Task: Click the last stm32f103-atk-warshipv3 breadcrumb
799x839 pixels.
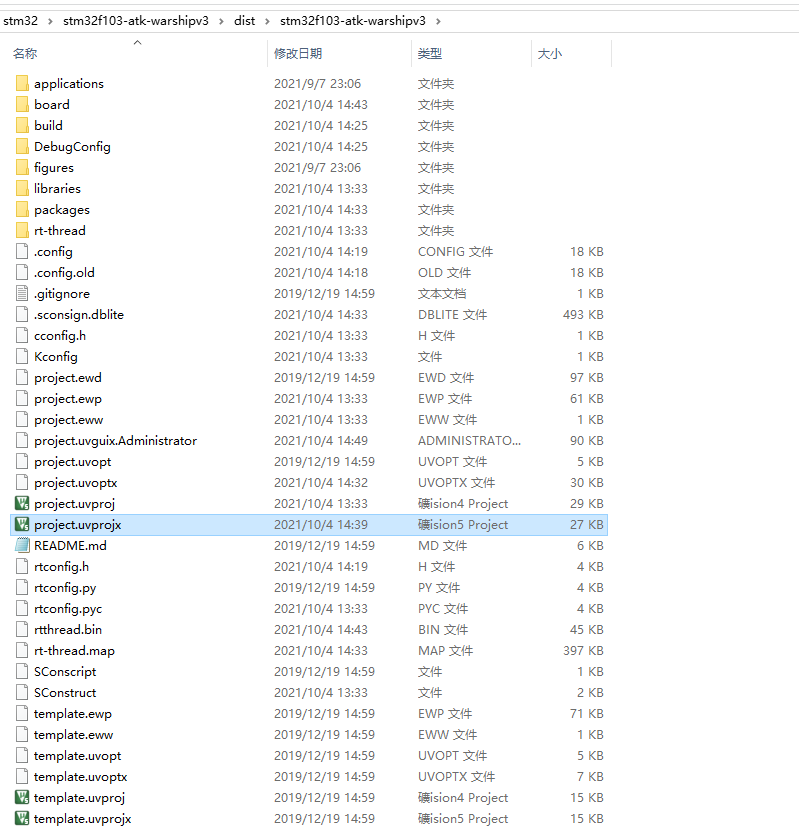Action: coord(353,21)
